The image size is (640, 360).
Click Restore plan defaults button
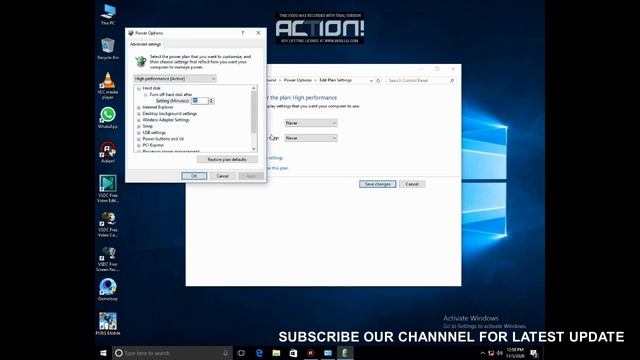pos(227,159)
